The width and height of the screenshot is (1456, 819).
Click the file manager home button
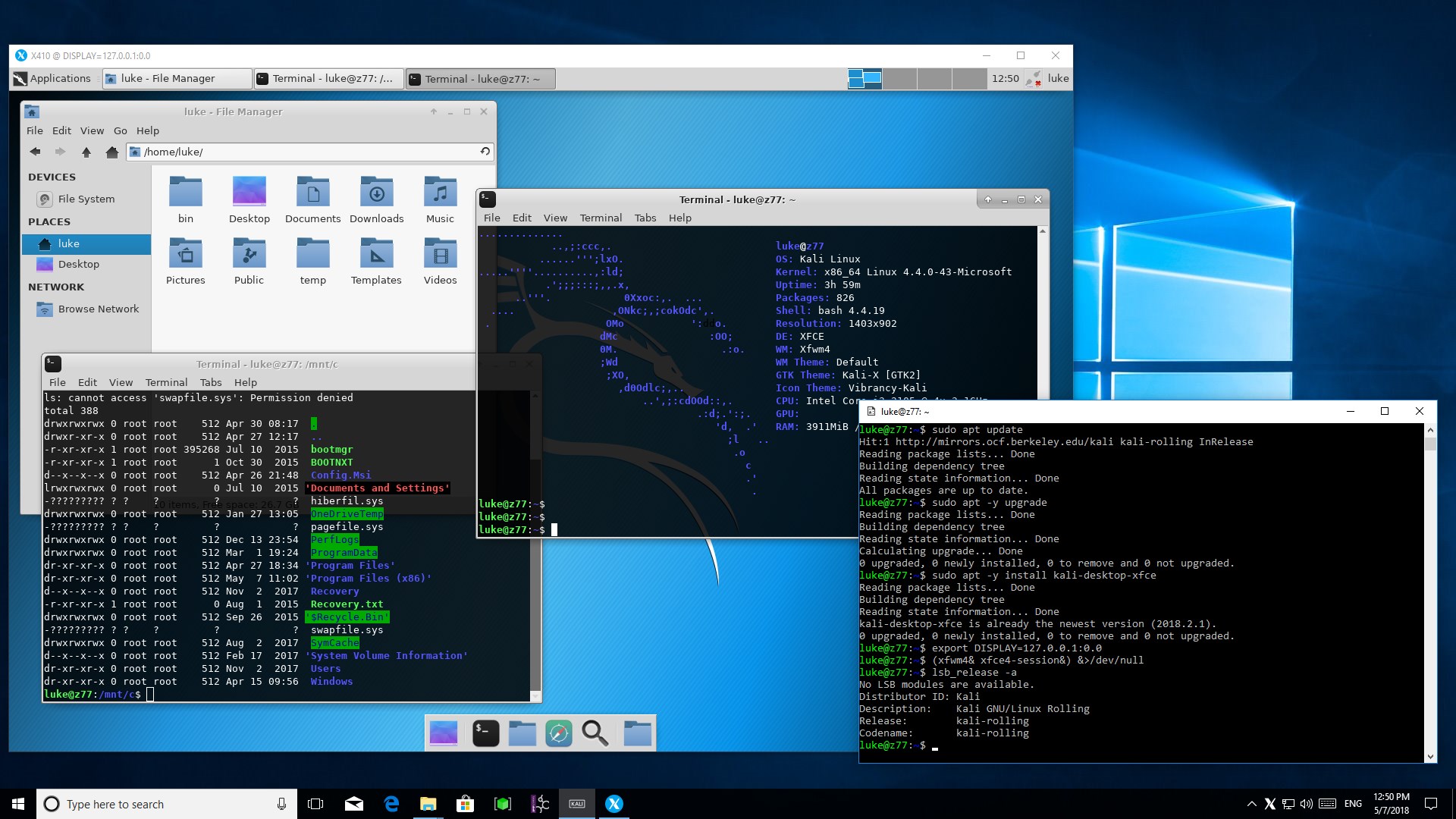[x=112, y=152]
